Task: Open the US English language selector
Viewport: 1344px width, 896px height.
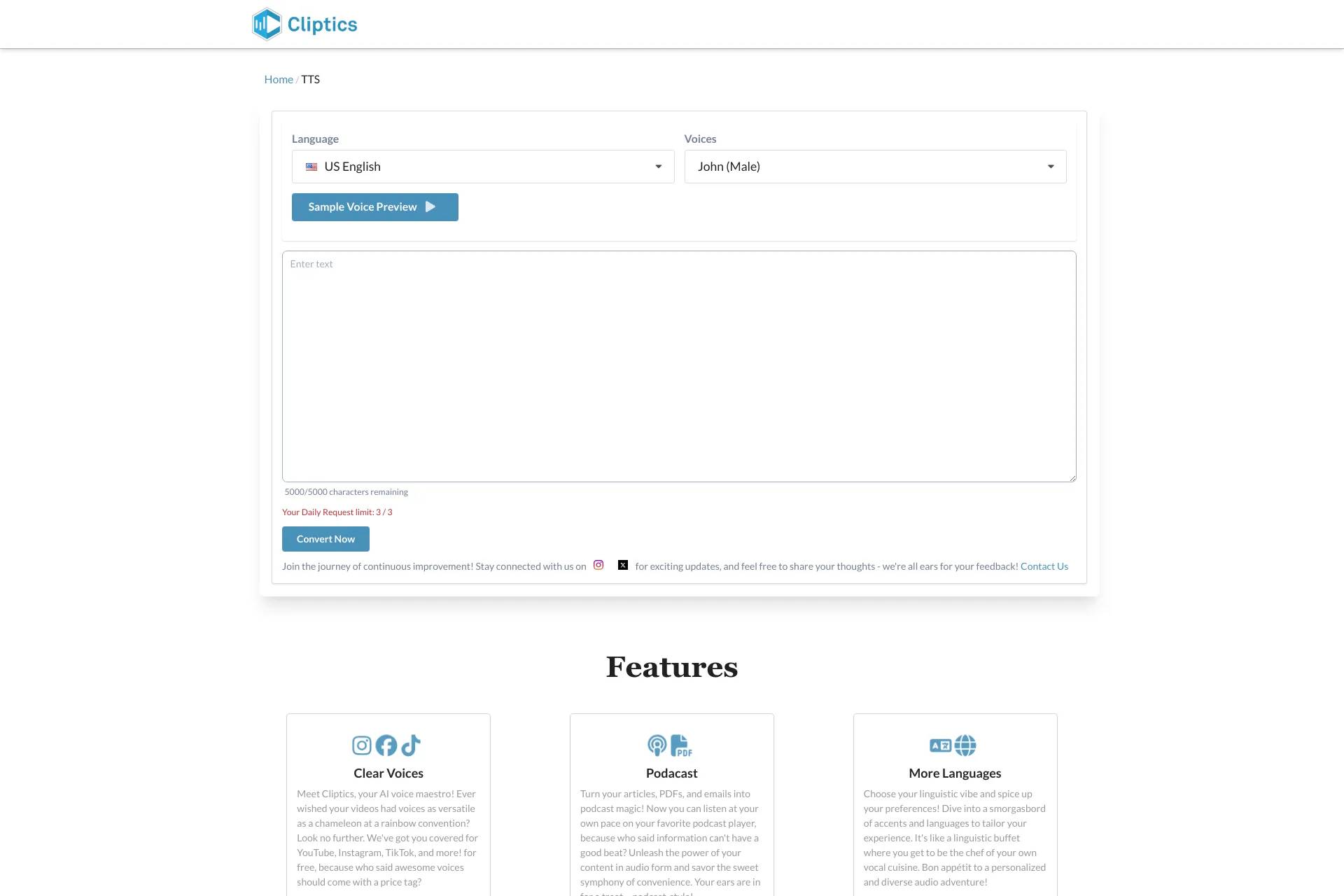Action: point(483,167)
